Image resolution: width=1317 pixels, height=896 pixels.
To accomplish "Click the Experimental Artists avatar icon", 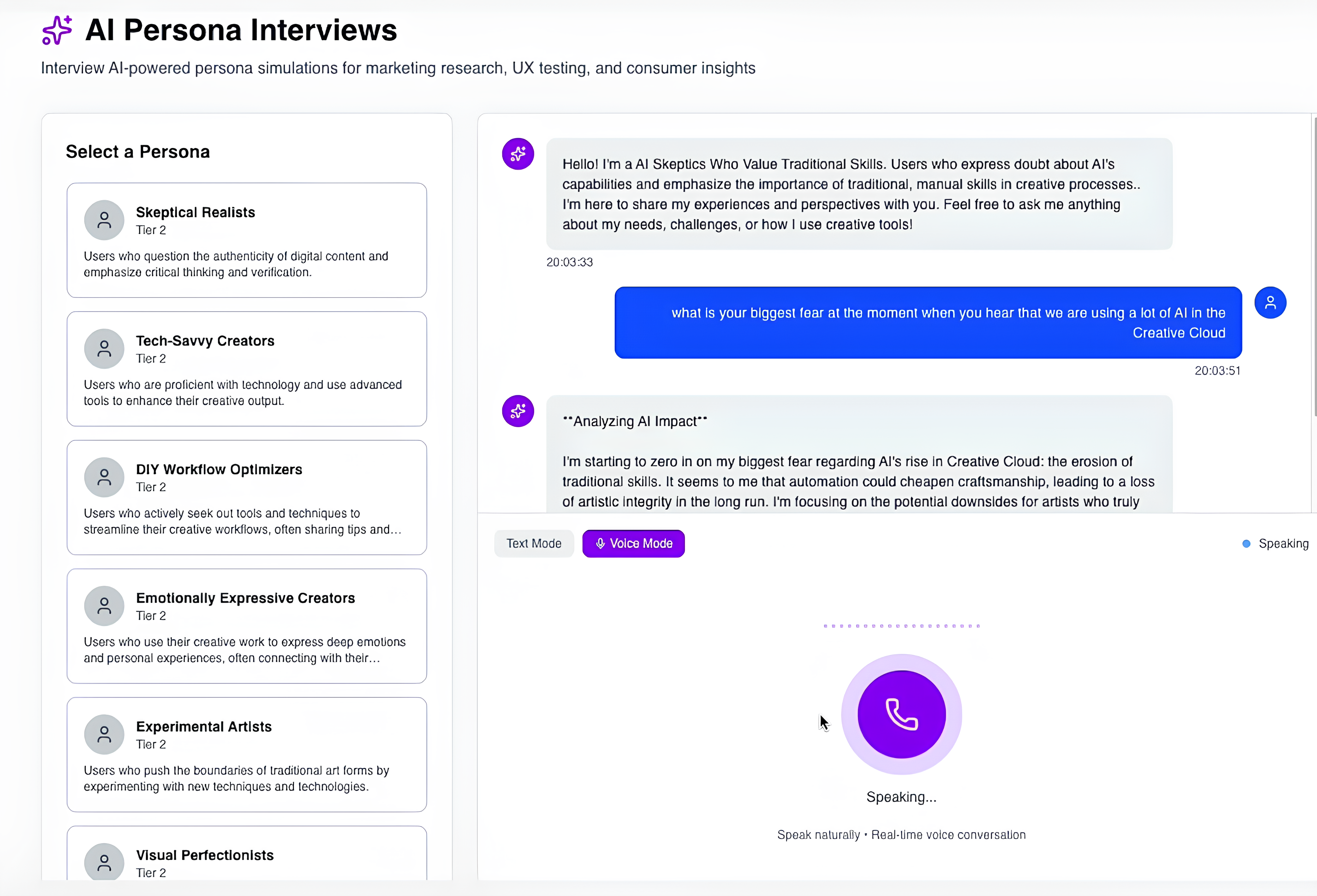I will tap(104, 734).
